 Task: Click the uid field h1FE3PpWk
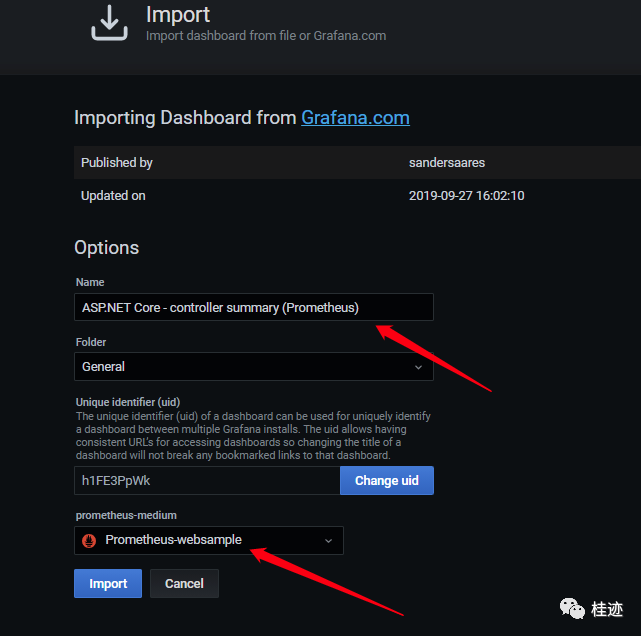207,481
